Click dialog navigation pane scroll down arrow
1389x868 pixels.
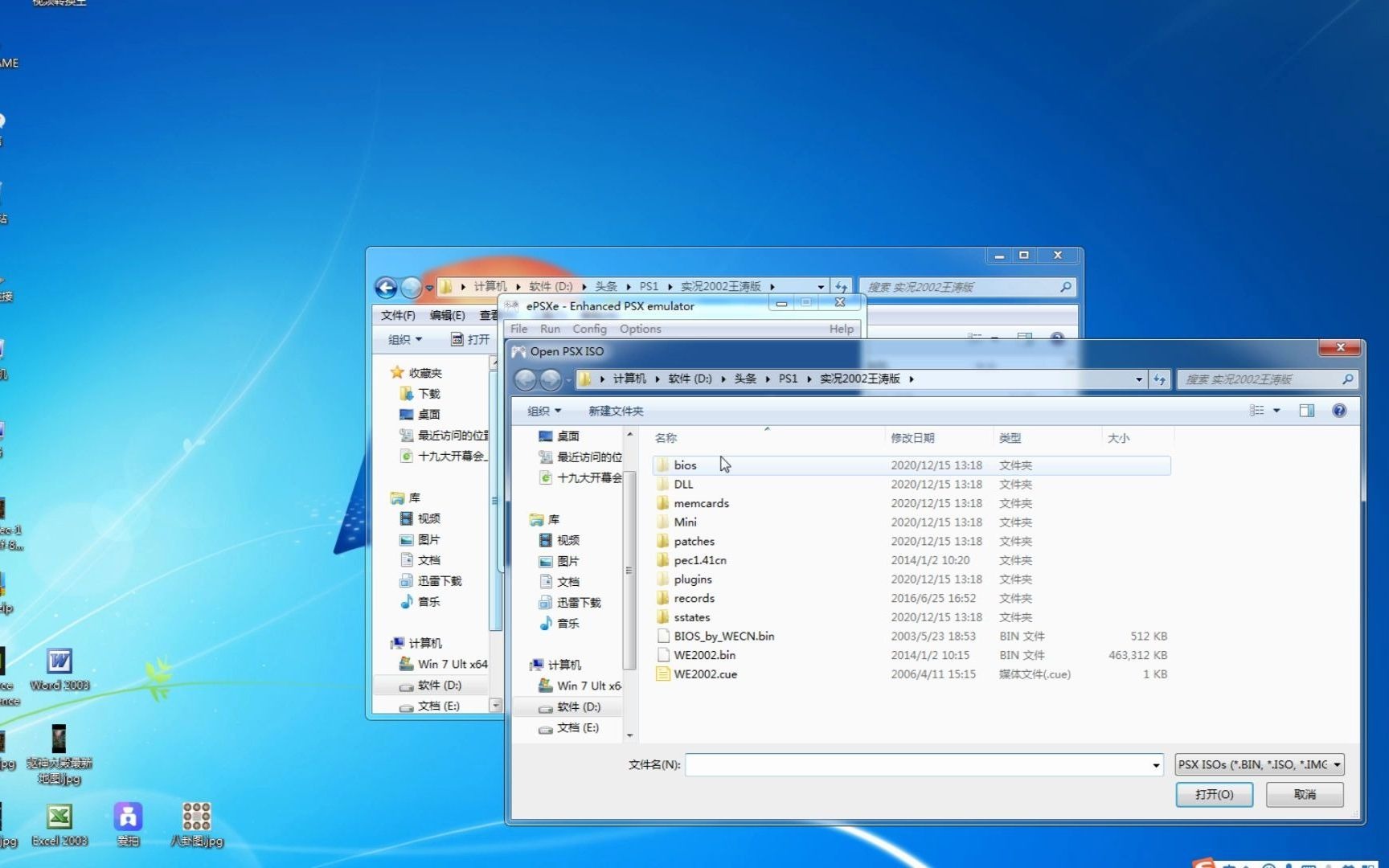629,735
